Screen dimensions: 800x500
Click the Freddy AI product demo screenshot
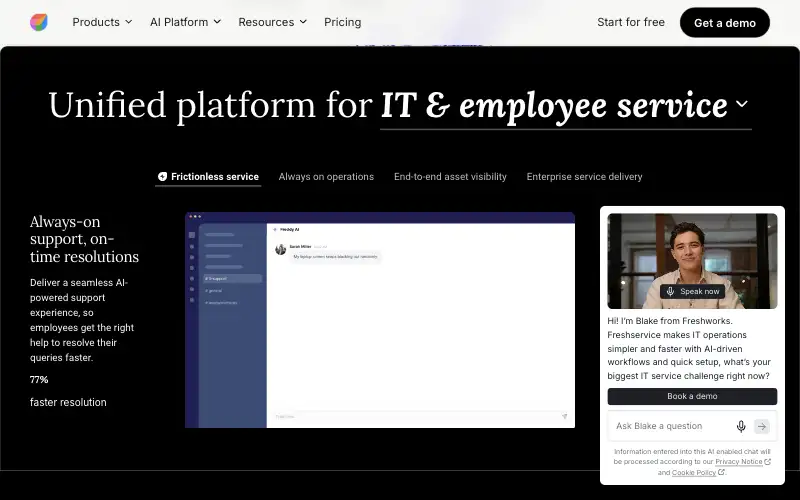[380, 320]
